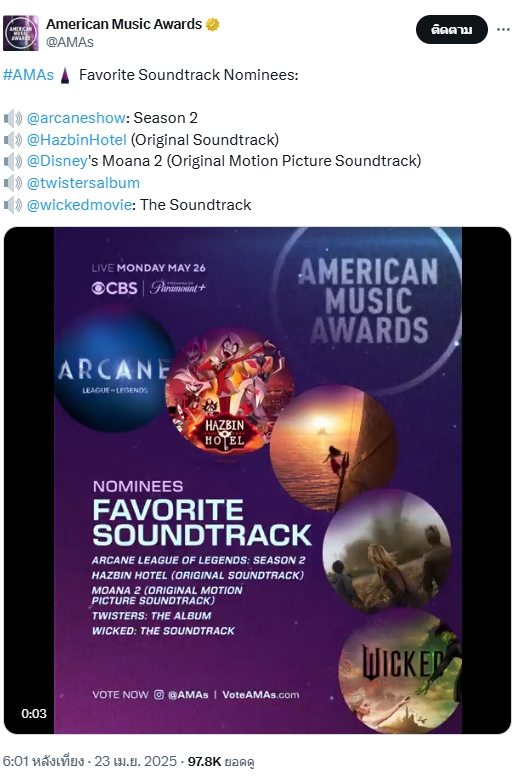Image resolution: width=514 pixels, height=780 pixels.
Task: Click the @AMAs handle under the name
Action: click(x=70, y=42)
